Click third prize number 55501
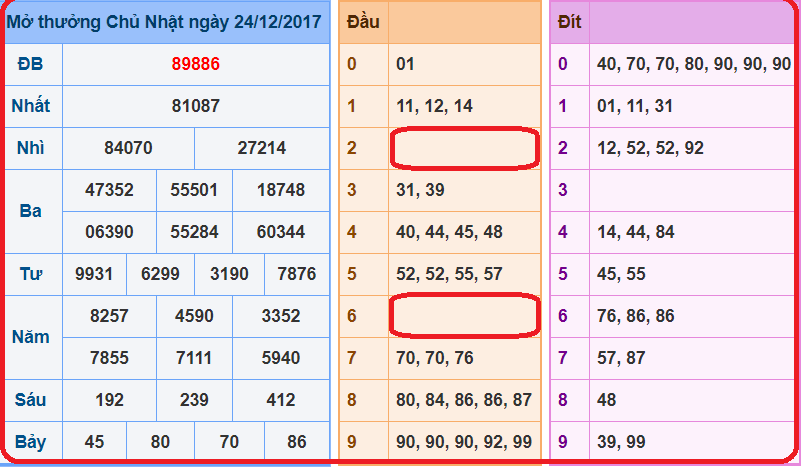The width and height of the screenshot is (802, 467). pos(195,190)
